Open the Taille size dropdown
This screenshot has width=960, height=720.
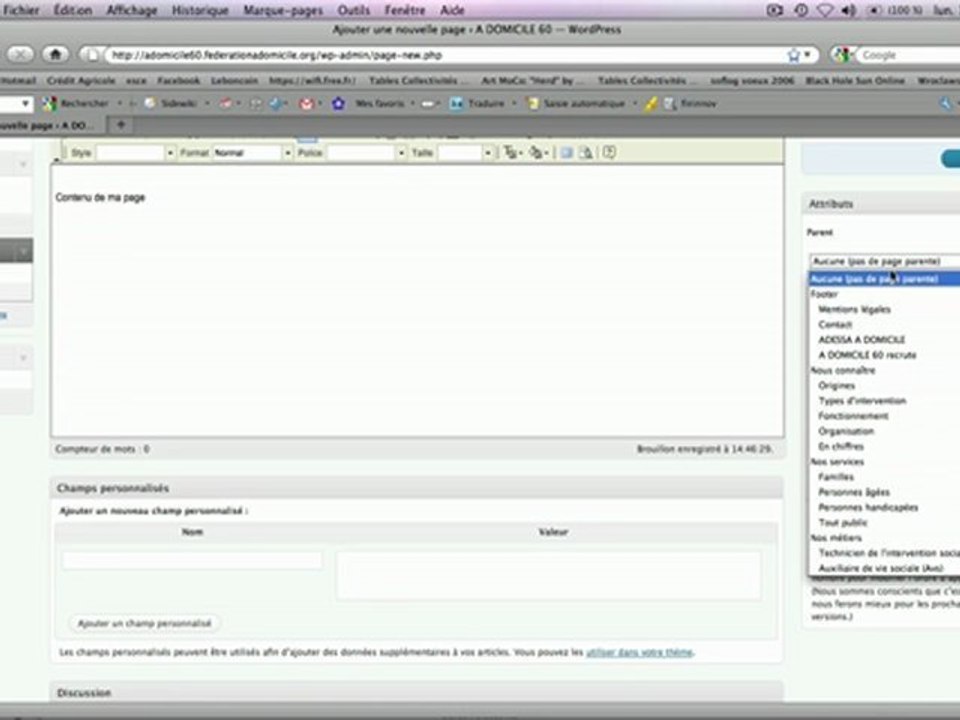465,152
